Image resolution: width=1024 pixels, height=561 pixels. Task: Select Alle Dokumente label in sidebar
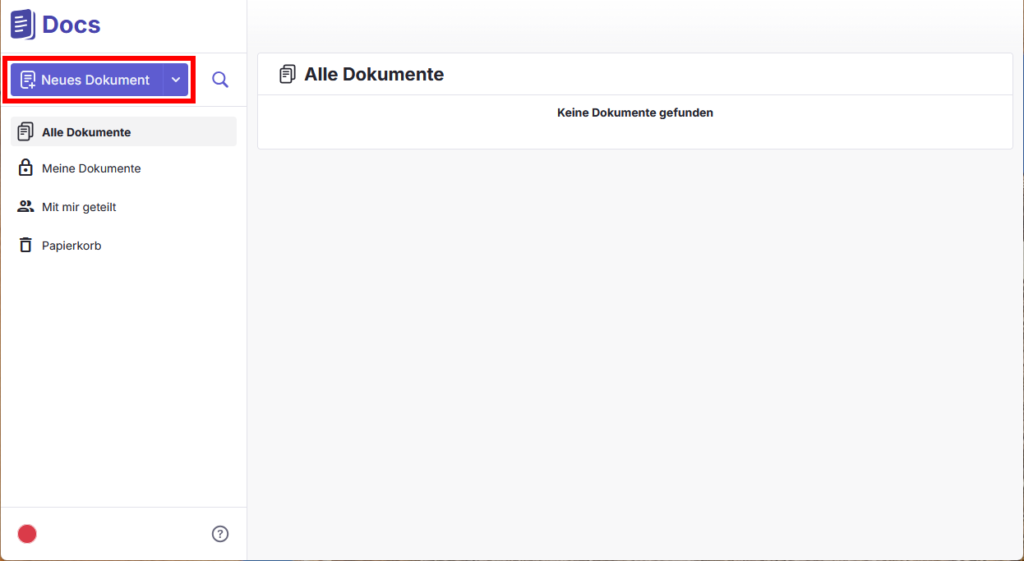86,132
